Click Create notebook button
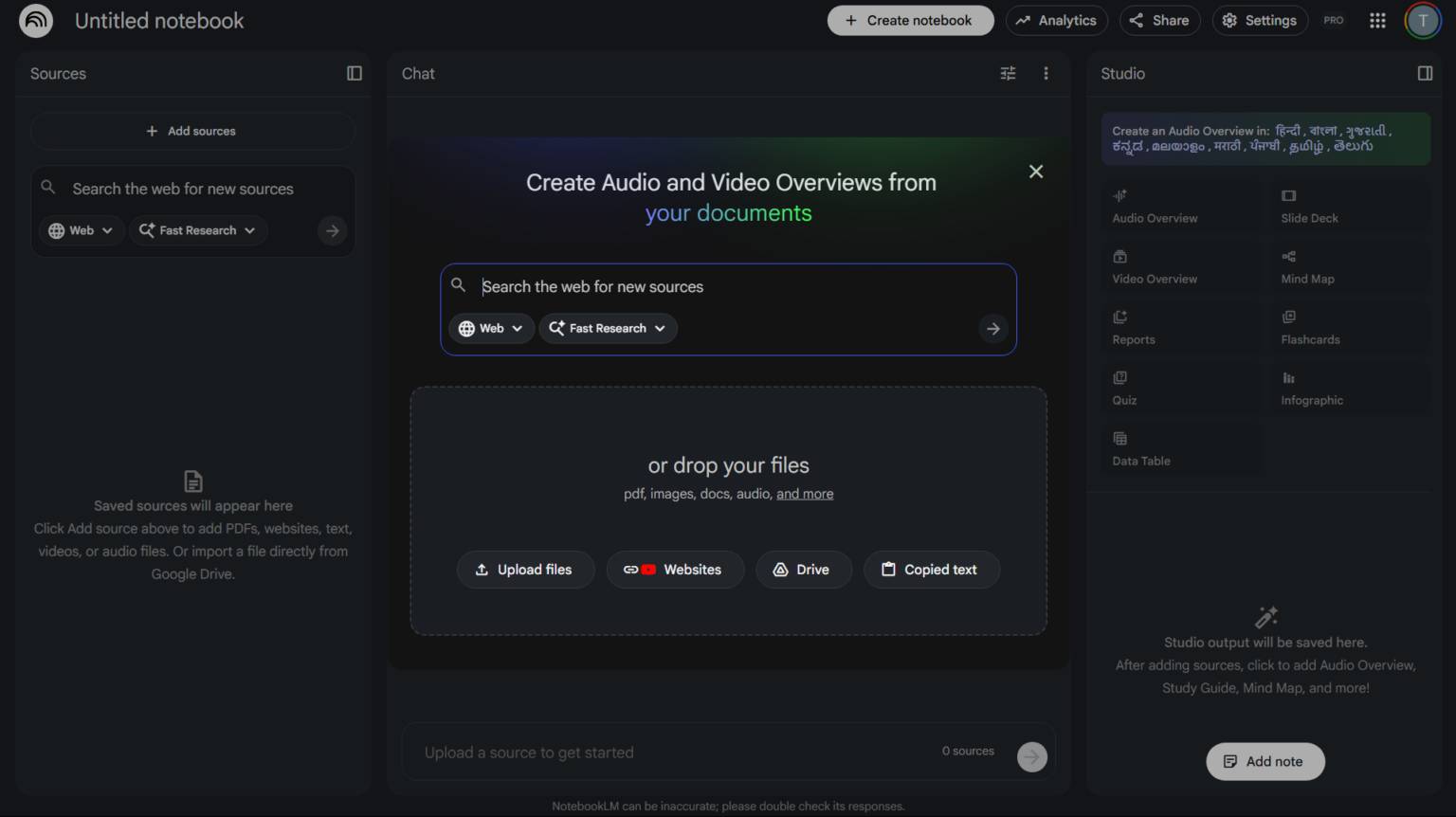The width and height of the screenshot is (1456, 817). [910, 20]
